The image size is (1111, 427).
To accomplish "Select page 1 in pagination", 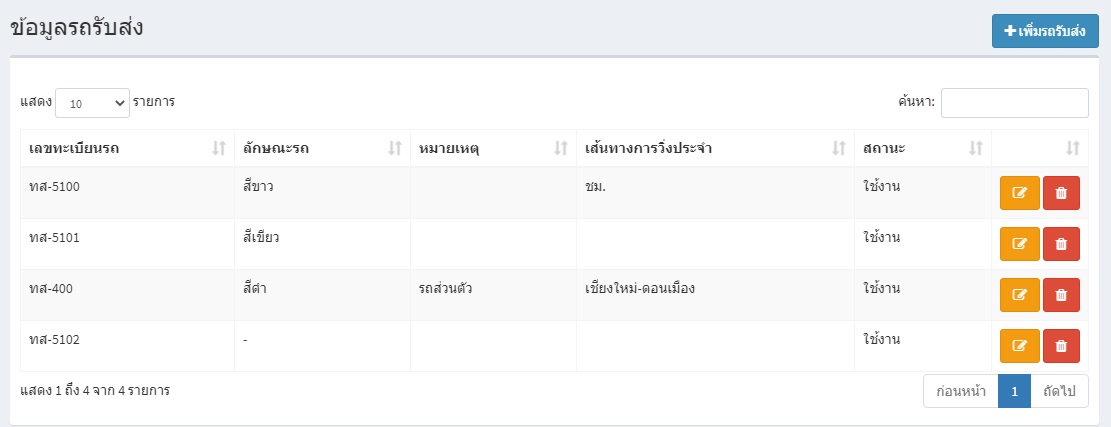I will pyautogui.click(x=1015, y=391).
